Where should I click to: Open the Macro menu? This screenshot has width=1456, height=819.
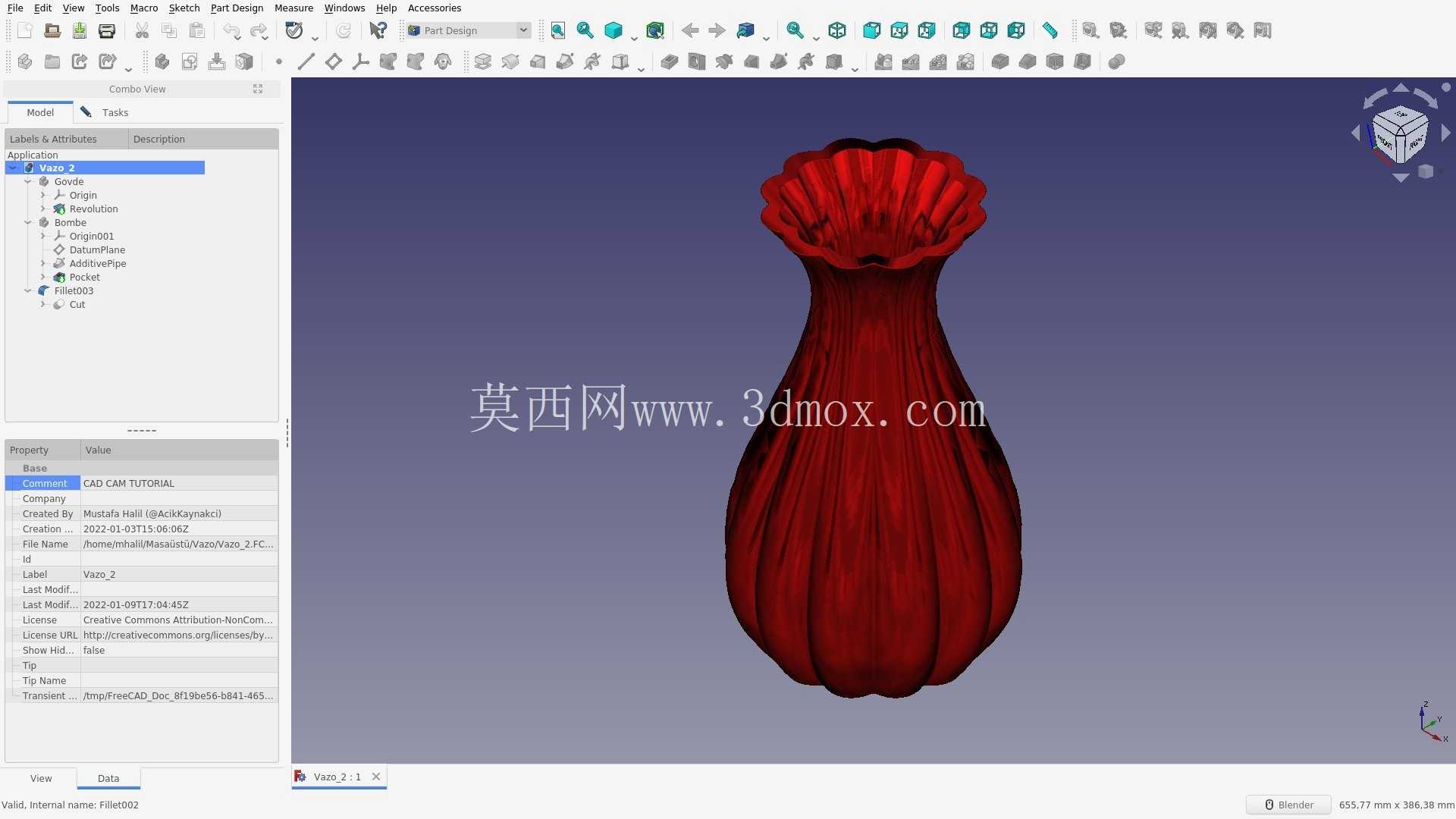(x=144, y=8)
